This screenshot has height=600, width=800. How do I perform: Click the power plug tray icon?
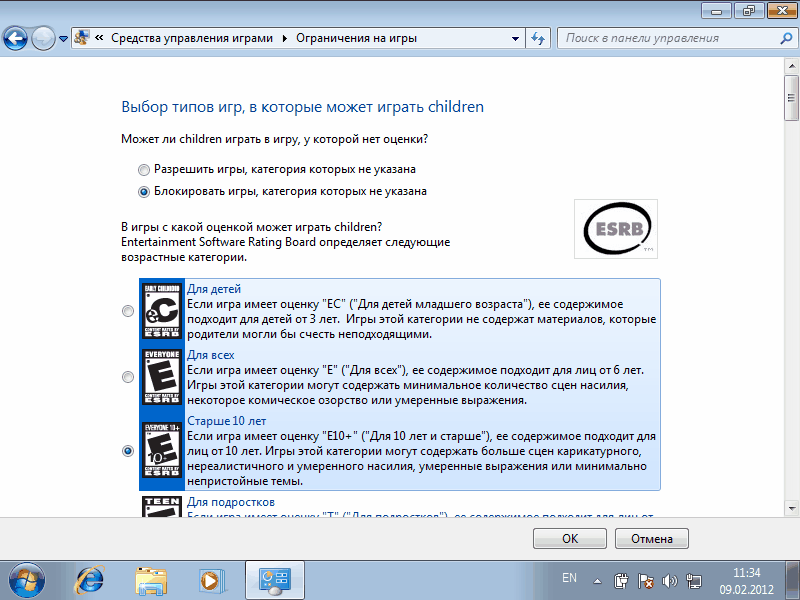[x=621, y=581]
